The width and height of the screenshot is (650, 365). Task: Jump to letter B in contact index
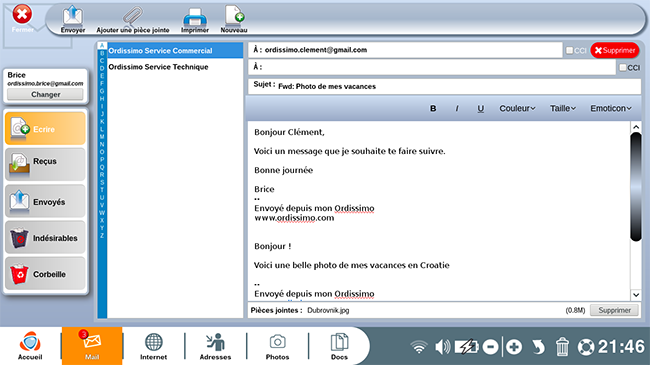click(x=102, y=53)
